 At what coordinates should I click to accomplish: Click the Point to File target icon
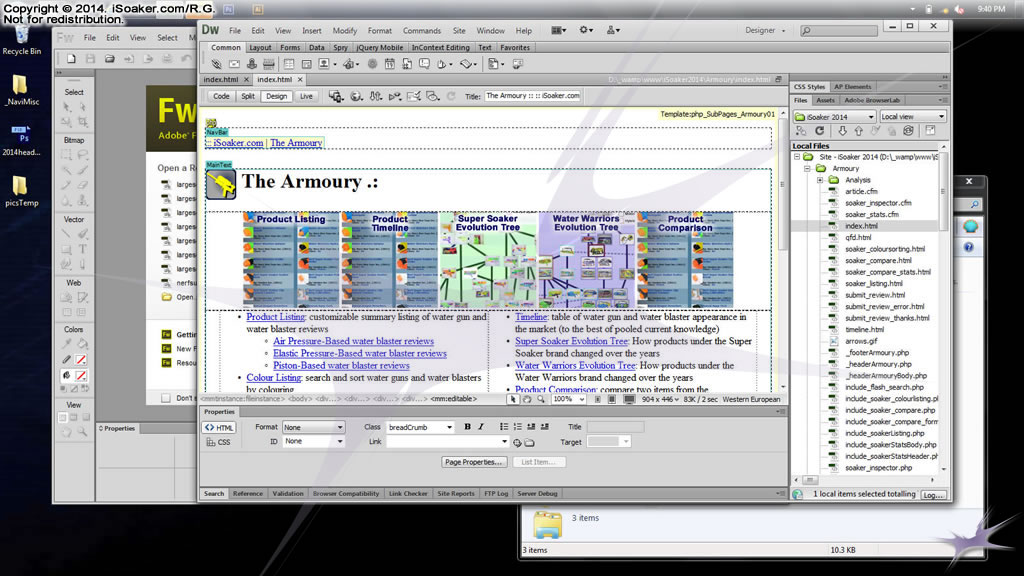click(517, 442)
